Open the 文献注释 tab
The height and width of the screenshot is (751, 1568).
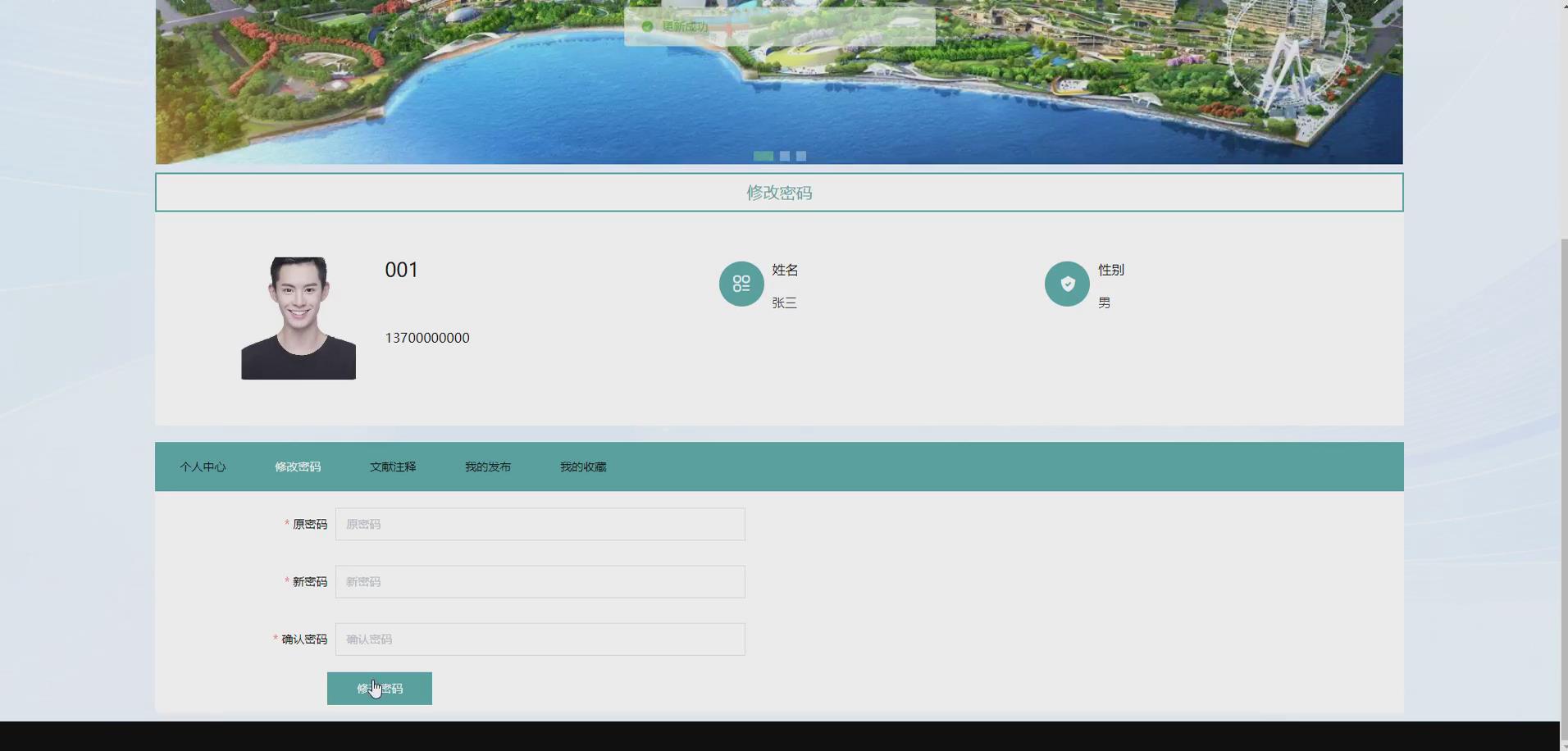click(393, 467)
